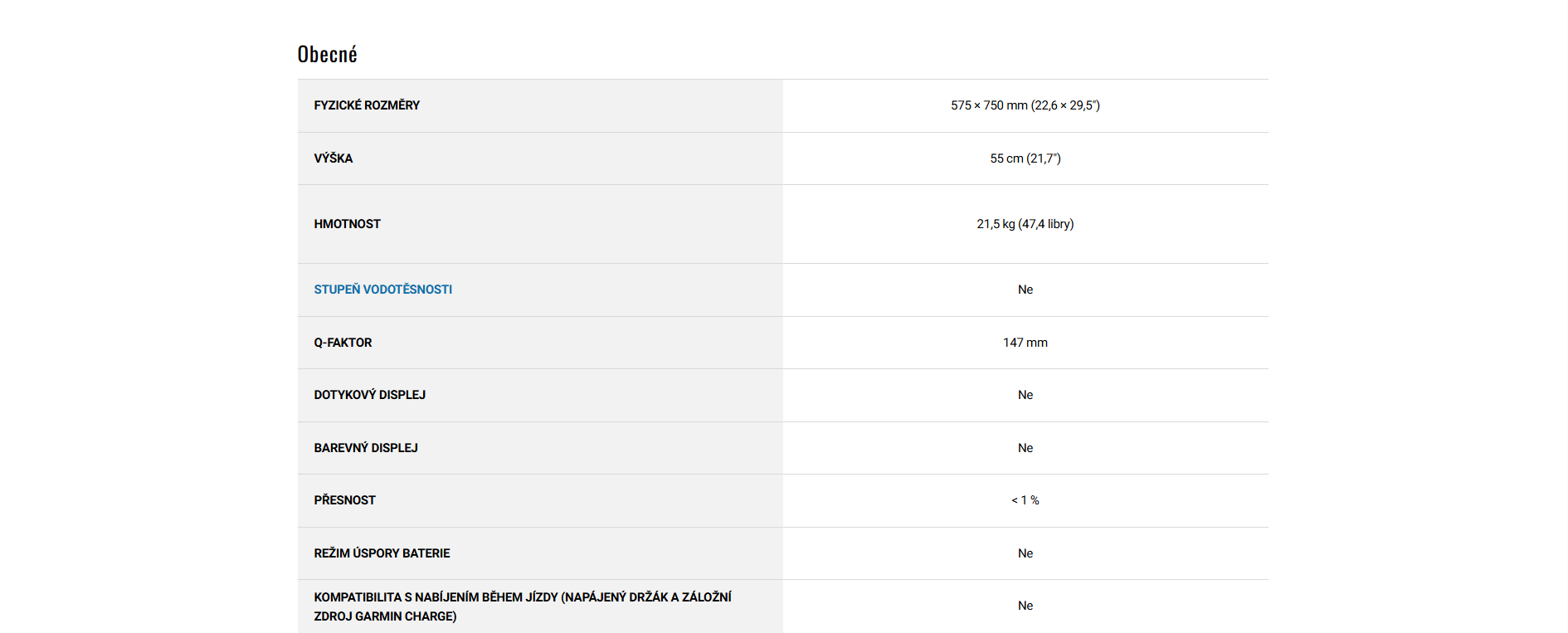The height and width of the screenshot is (633, 1568).
Task: Click the Ne value for Barevný displej
Action: point(1025,448)
